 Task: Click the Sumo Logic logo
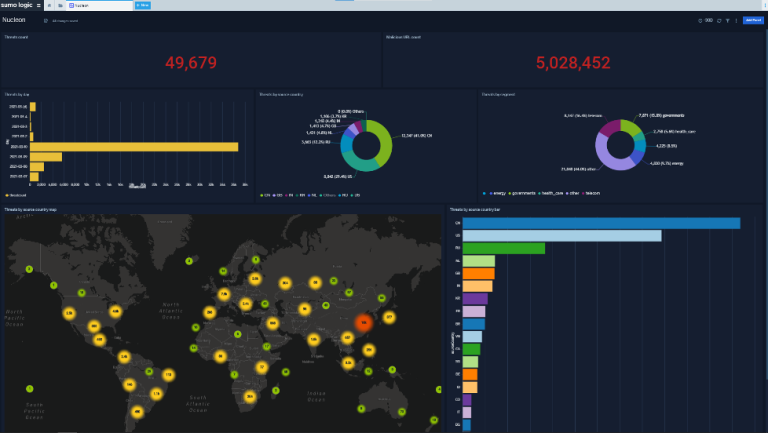19,5
